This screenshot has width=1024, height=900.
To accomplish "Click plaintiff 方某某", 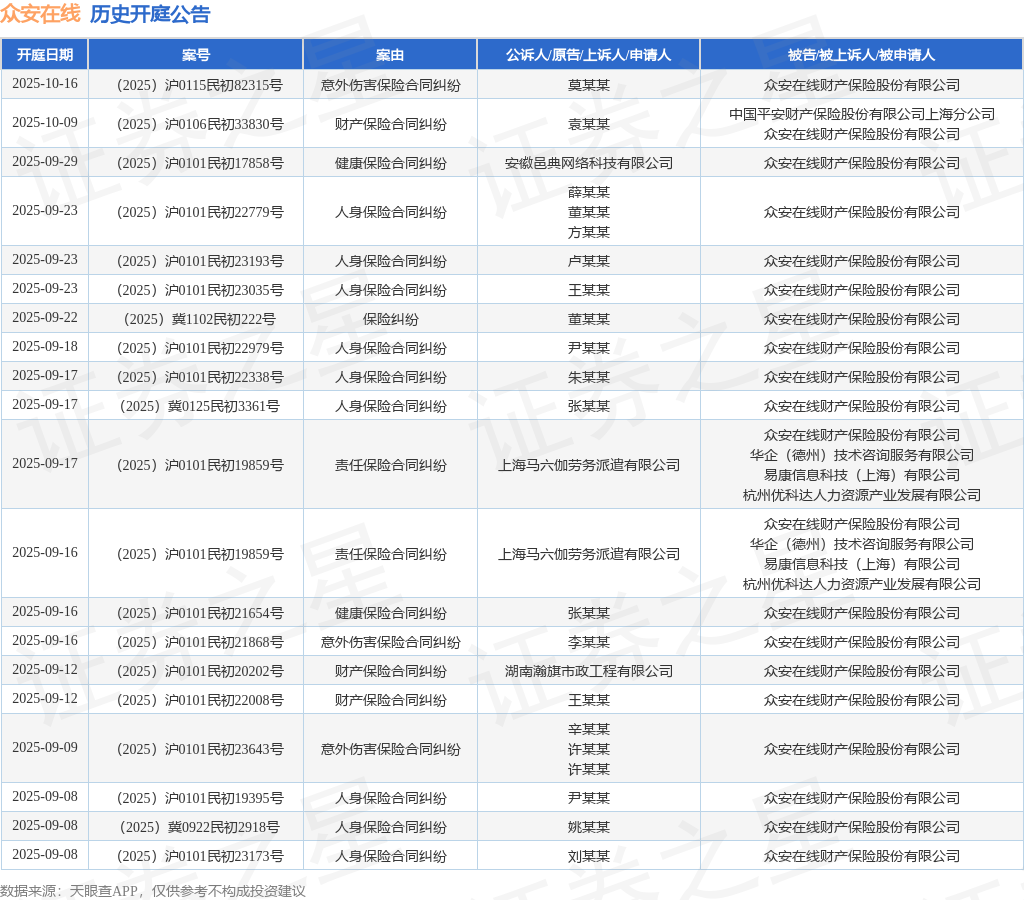I will coord(588,233).
